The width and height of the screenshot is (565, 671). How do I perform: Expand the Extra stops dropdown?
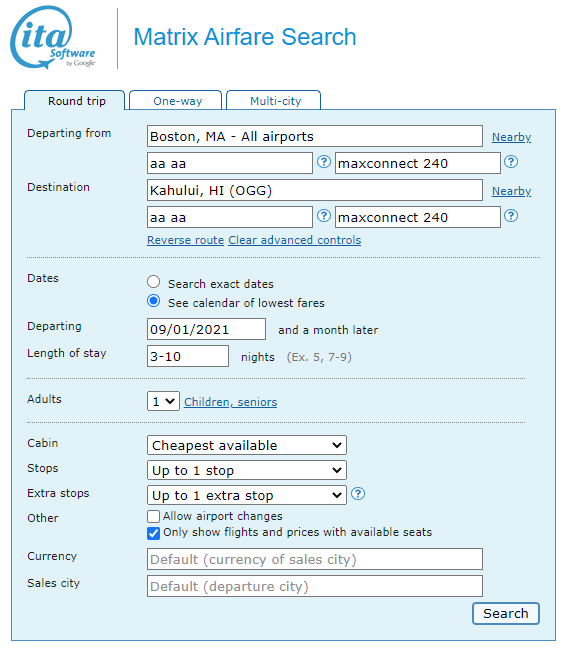point(247,495)
